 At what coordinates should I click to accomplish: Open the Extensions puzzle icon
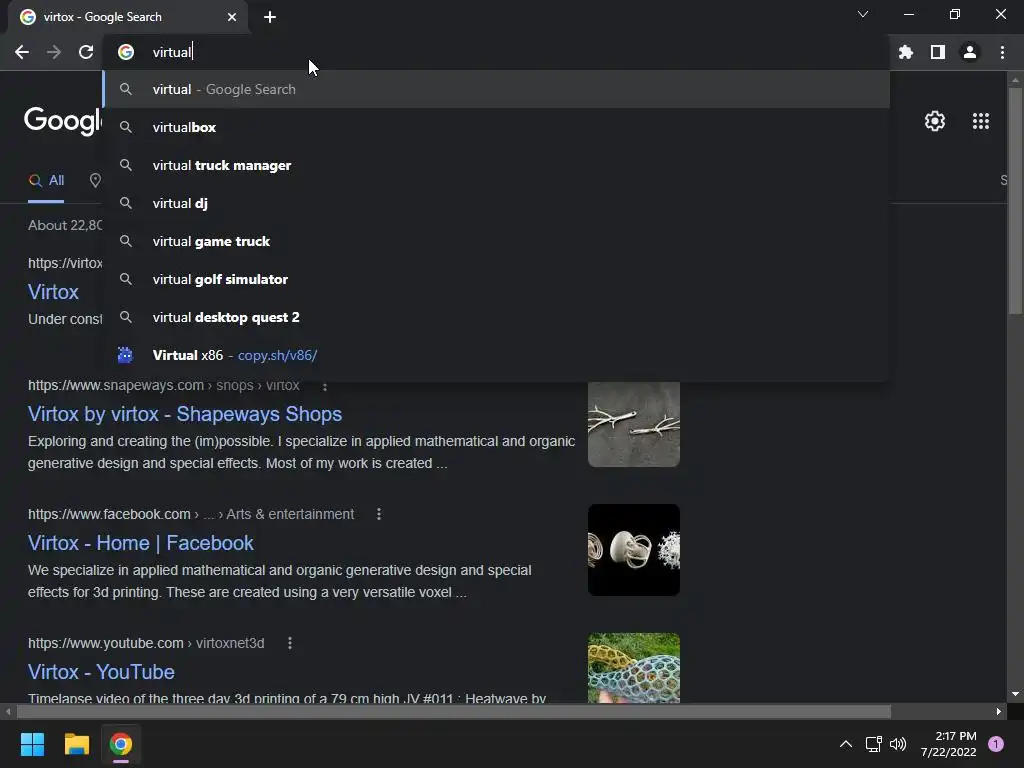point(906,52)
